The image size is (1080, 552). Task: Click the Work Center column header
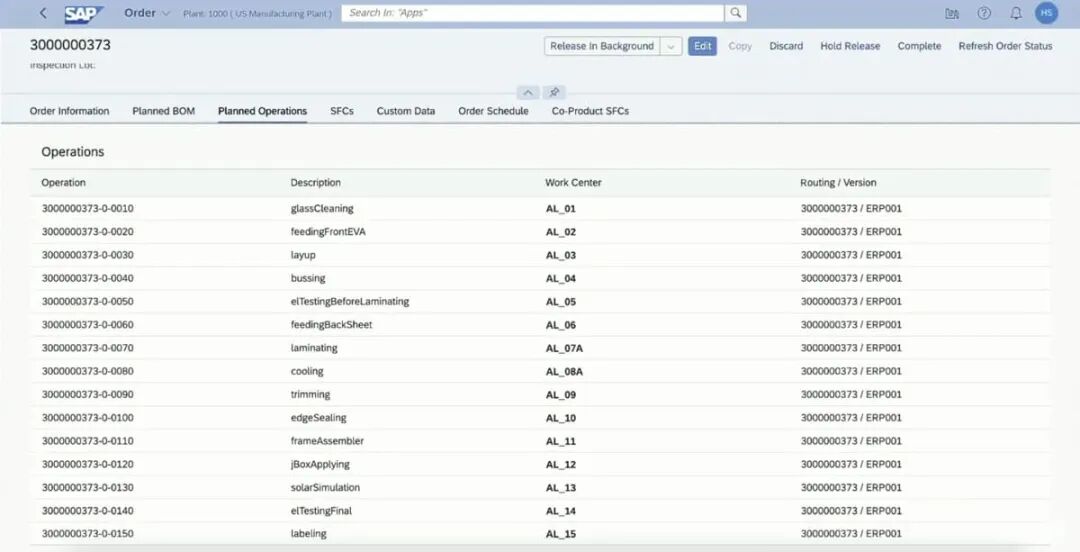(x=573, y=183)
